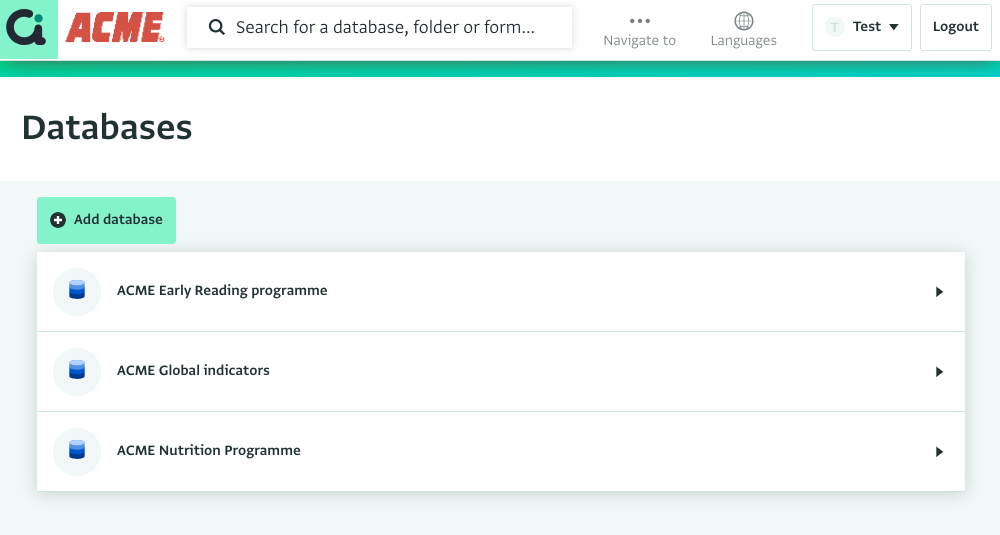Click the user avatar circle icon

tap(834, 27)
